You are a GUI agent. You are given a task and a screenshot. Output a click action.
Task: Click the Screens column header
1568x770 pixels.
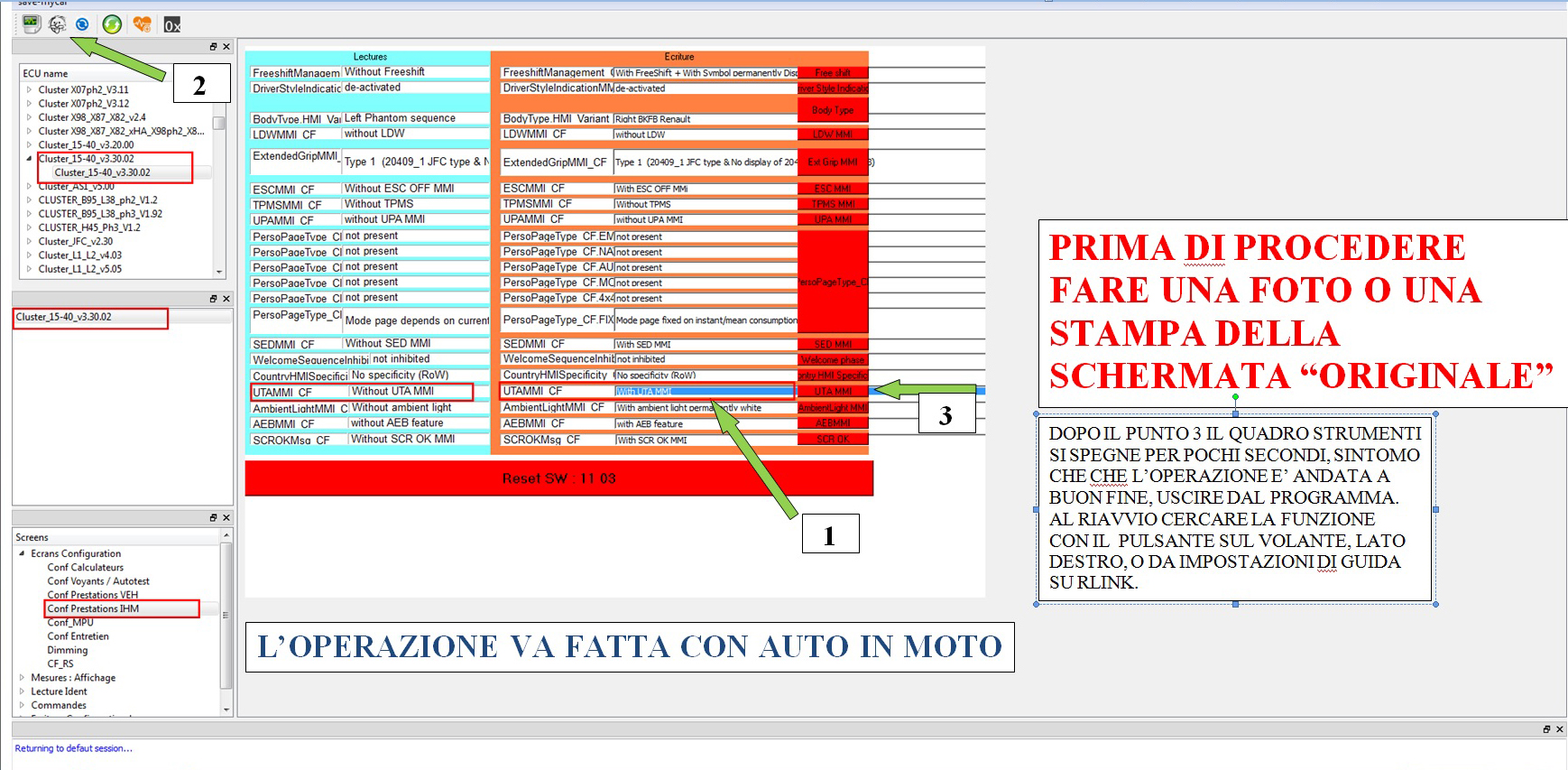[115, 537]
